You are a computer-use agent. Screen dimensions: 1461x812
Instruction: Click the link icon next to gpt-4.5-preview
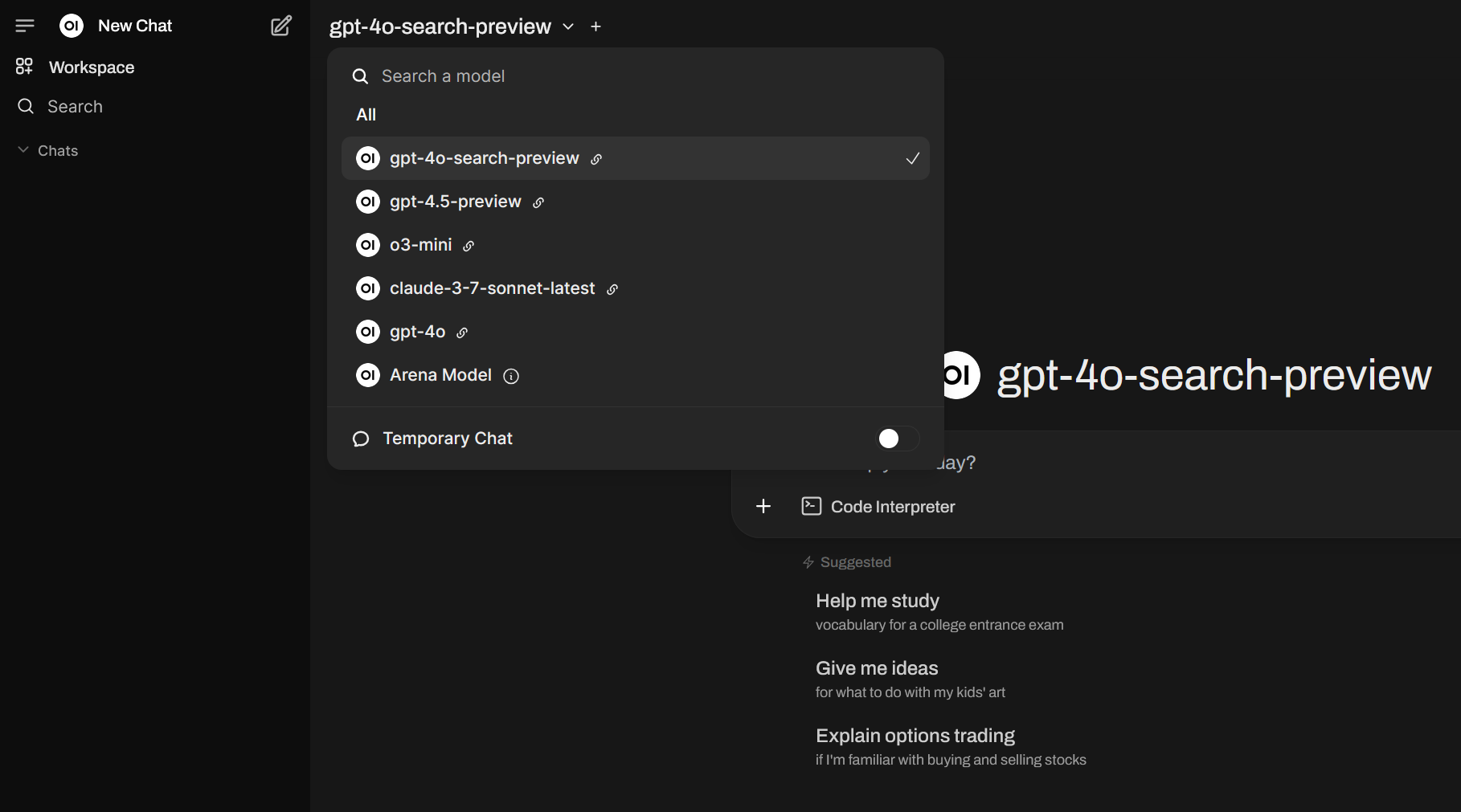pyautogui.click(x=538, y=202)
